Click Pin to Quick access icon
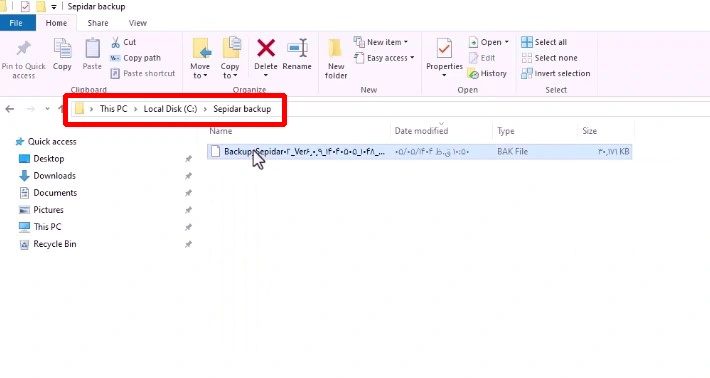Screen dimensions: 710x378 (x=23, y=48)
